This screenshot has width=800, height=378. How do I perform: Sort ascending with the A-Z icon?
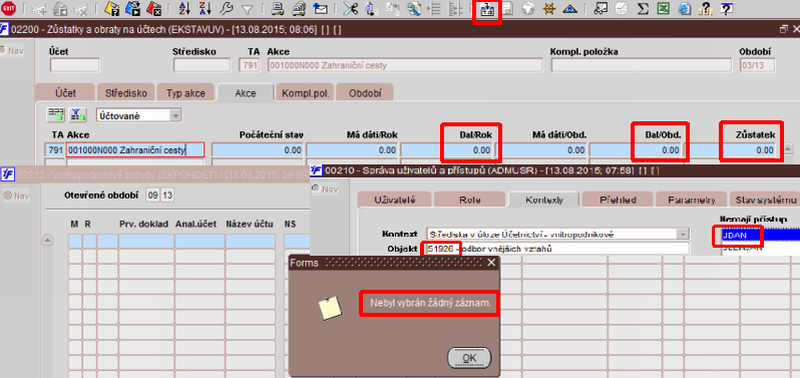point(185,8)
